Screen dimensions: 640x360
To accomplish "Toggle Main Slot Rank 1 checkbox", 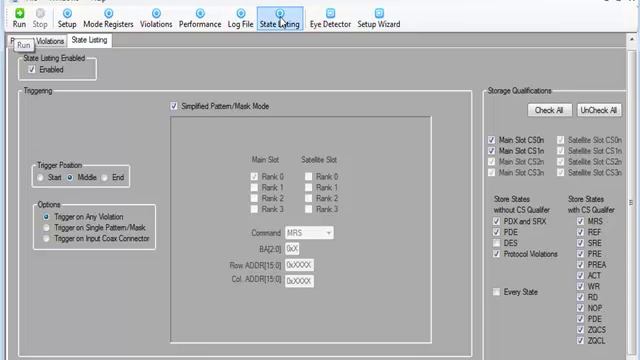I will (254, 187).
